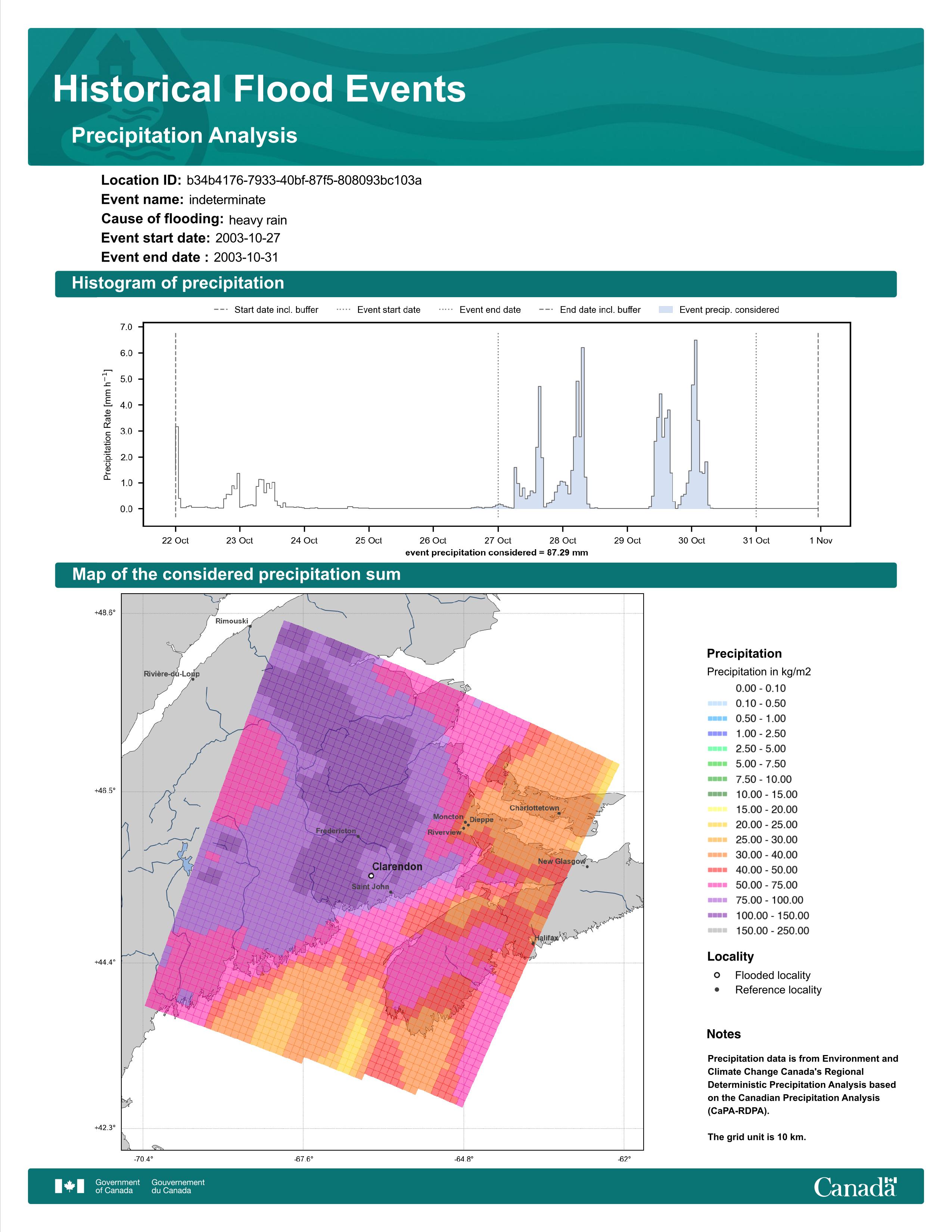Click the 31 Oct event end date line
The height and width of the screenshot is (1232, 952).
point(756,423)
